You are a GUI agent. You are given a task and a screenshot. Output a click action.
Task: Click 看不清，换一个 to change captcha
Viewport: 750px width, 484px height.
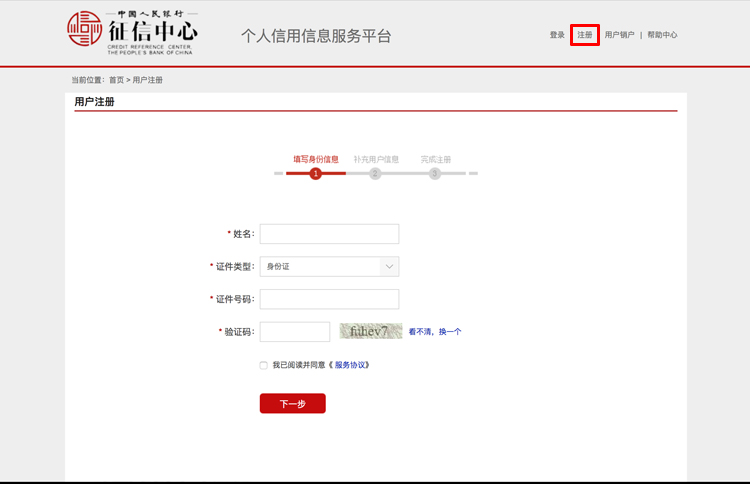coord(435,331)
